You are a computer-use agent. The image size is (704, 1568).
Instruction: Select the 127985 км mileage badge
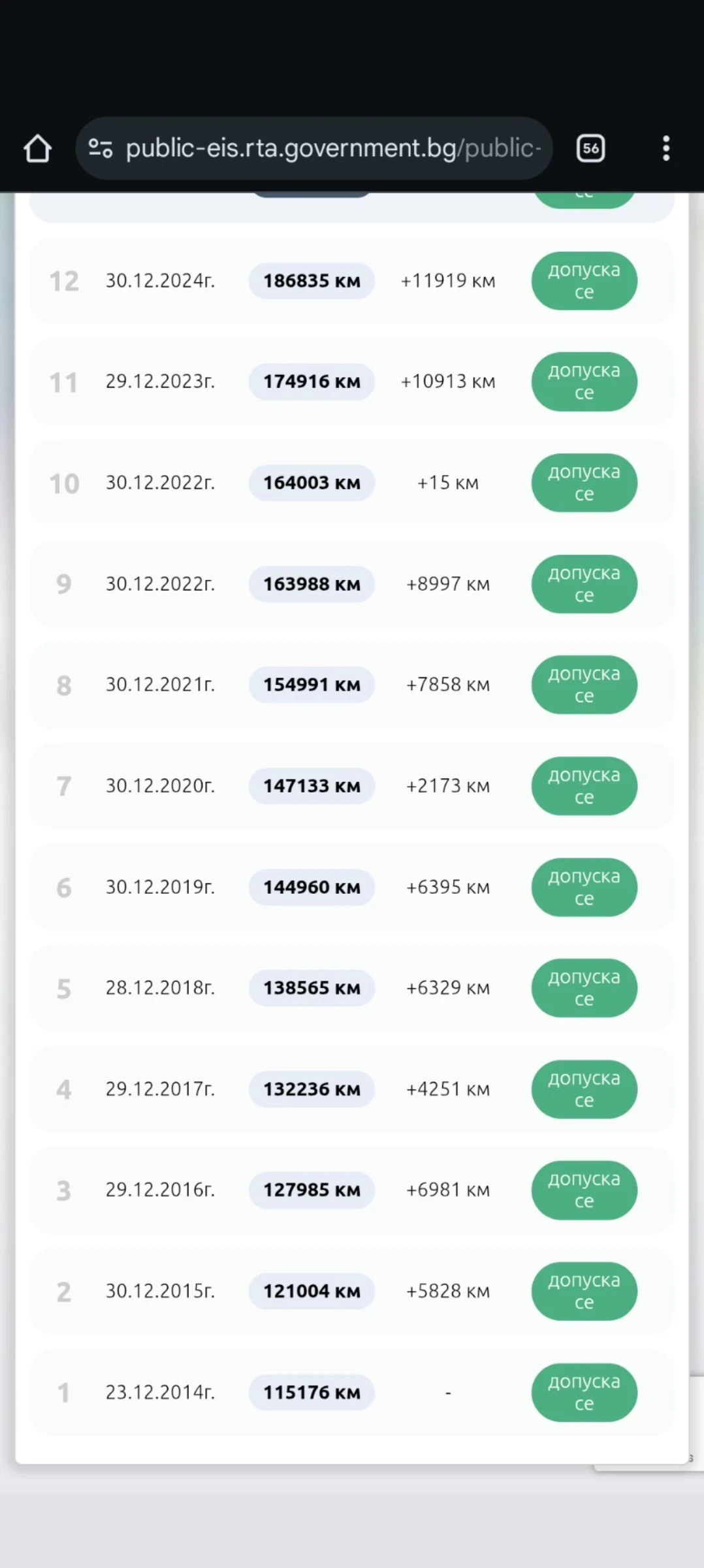coord(312,1190)
